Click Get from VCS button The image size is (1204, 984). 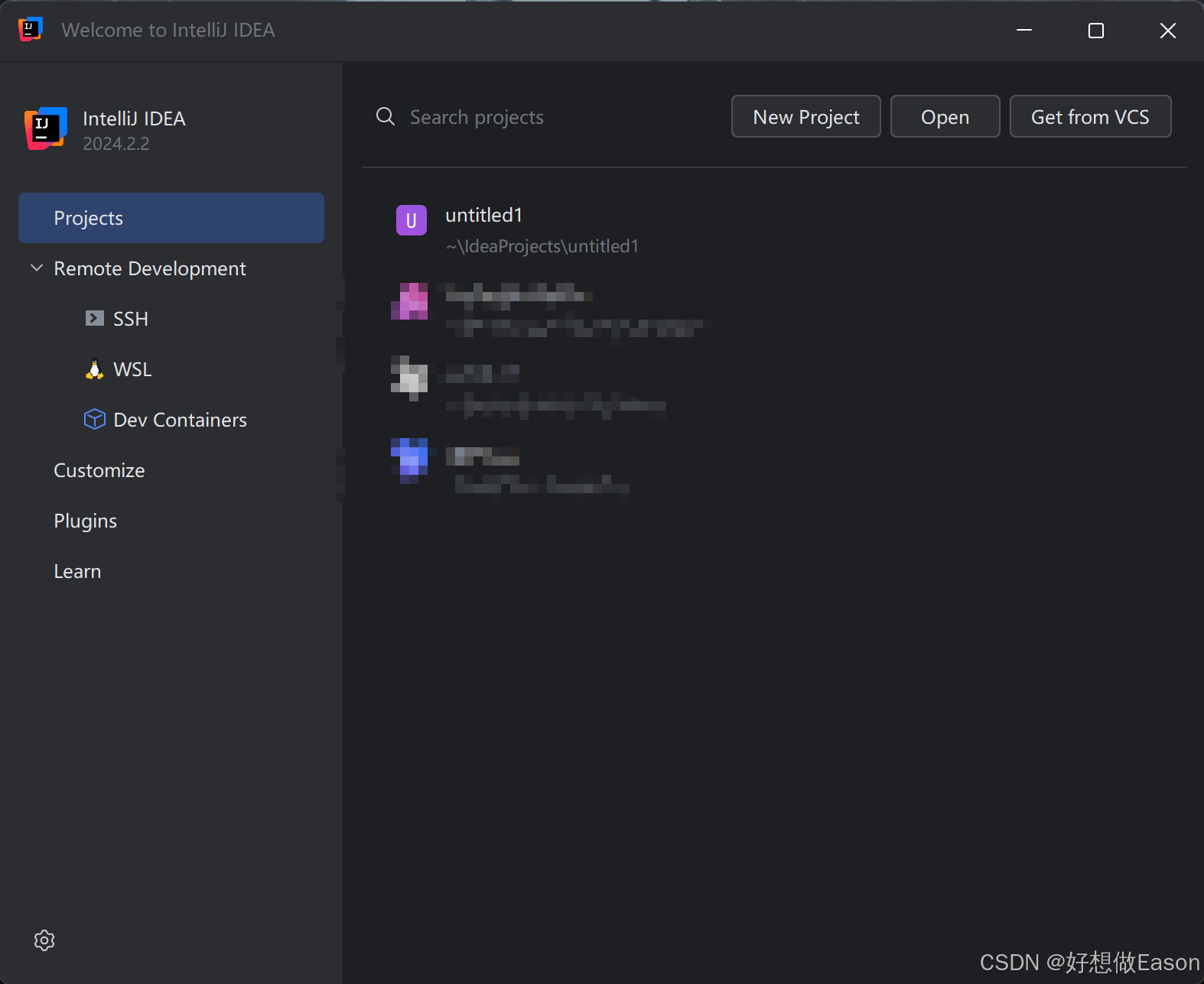coord(1091,116)
